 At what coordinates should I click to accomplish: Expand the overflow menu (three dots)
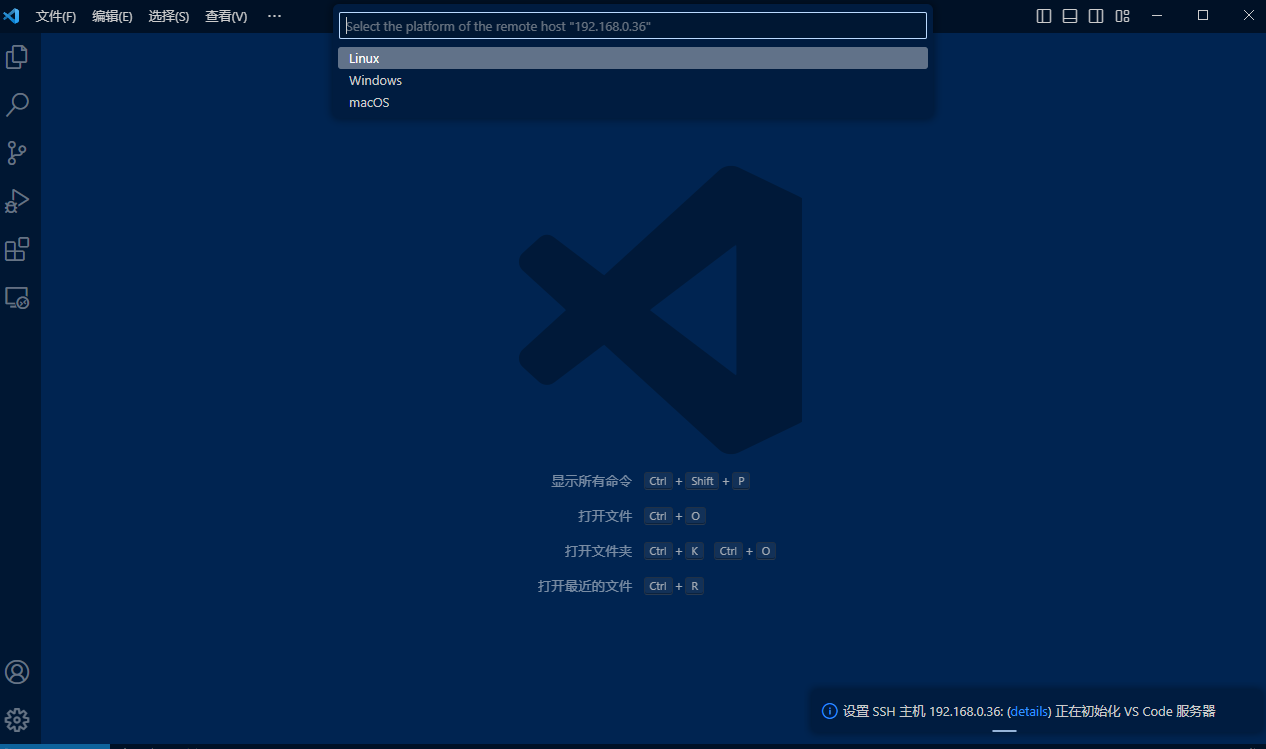click(275, 17)
